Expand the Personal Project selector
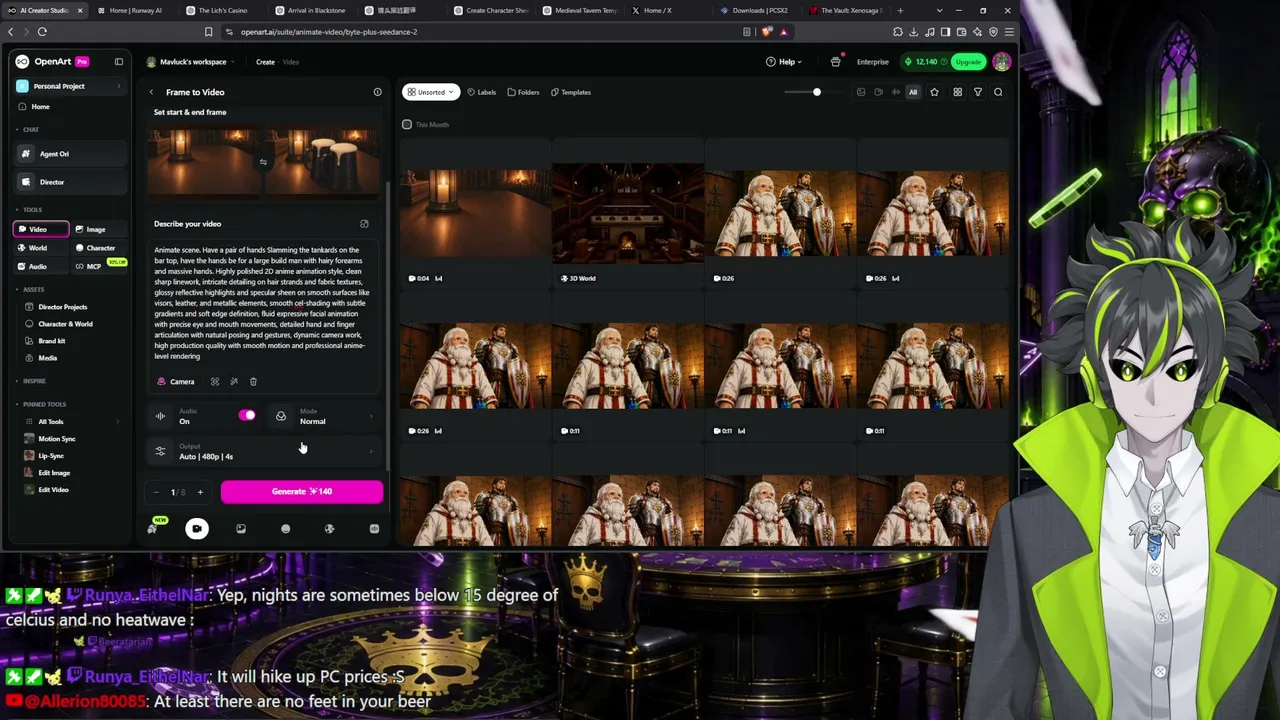Viewport: 1280px width, 720px height. pyautogui.click(x=69, y=86)
